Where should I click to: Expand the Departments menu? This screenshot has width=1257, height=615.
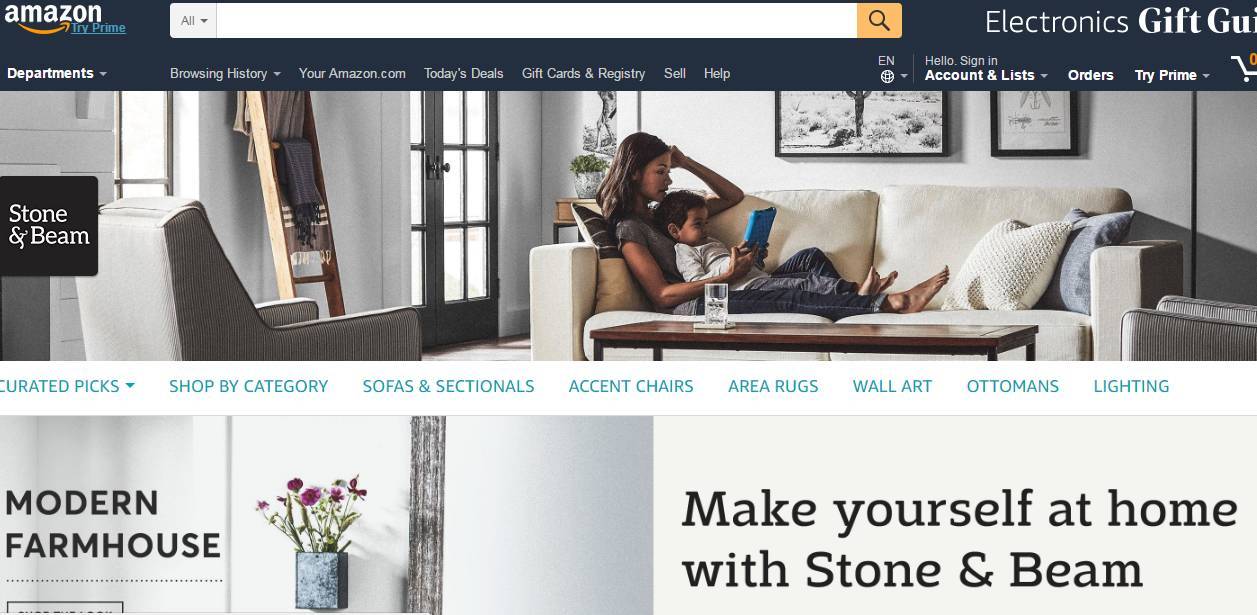click(56, 73)
